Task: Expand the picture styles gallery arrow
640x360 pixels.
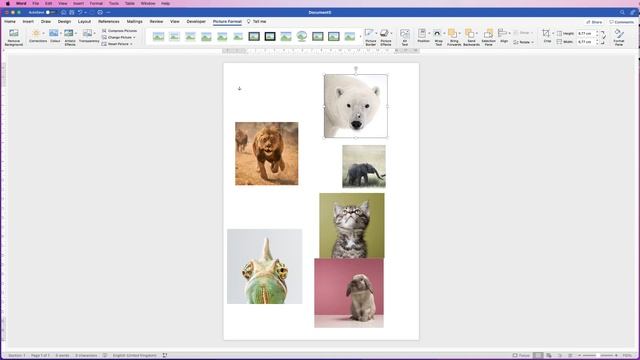Action: click(x=360, y=37)
